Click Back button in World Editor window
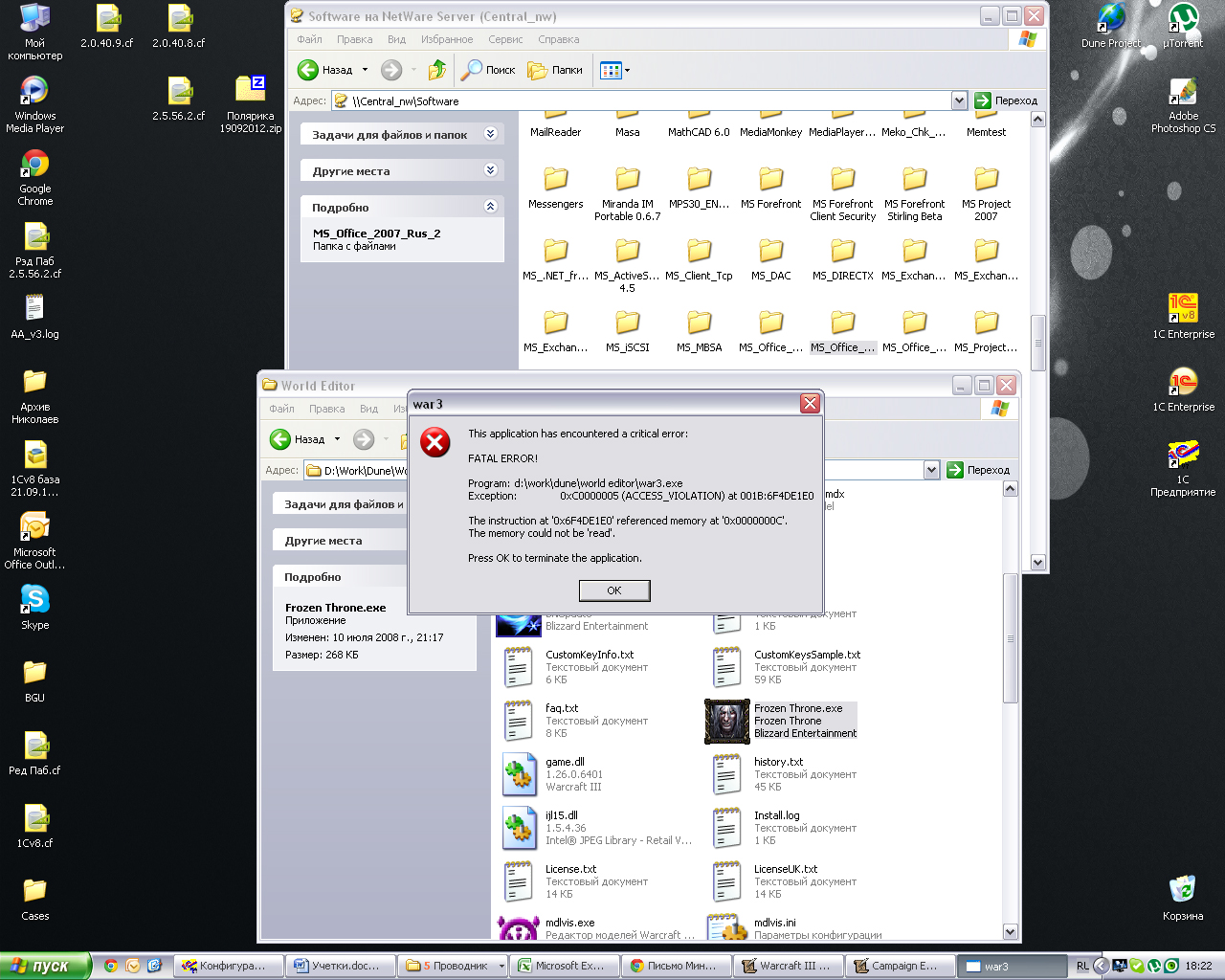1225x980 pixels. coord(298,439)
